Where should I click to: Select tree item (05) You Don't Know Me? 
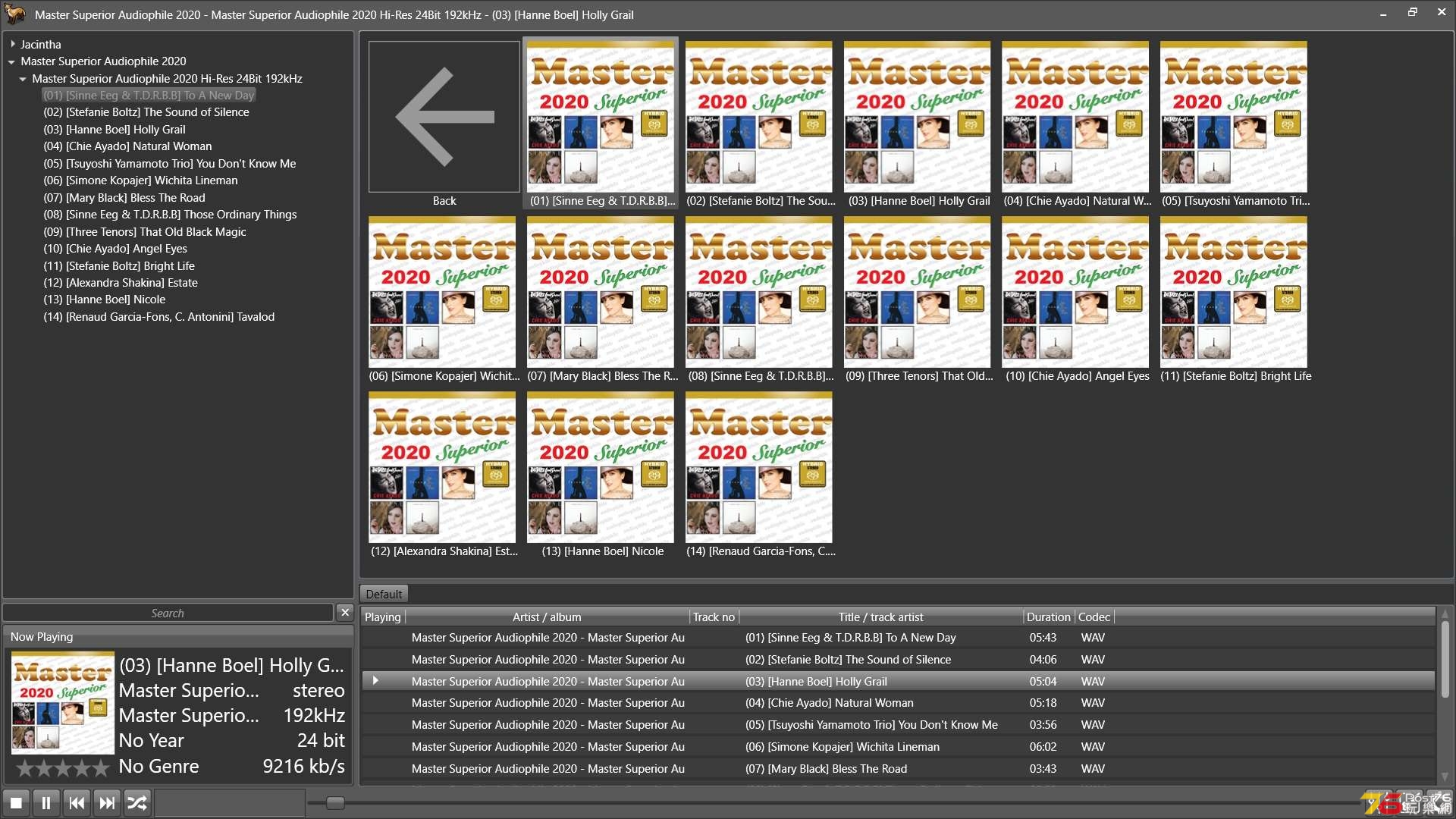(170, 164)
